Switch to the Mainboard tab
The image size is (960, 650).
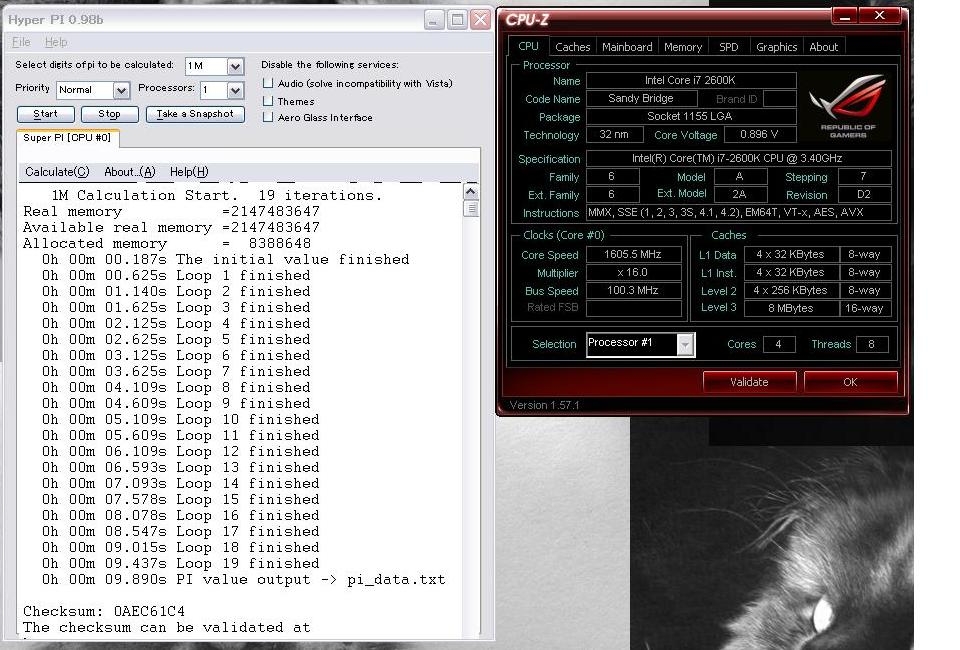coord(627,47)
